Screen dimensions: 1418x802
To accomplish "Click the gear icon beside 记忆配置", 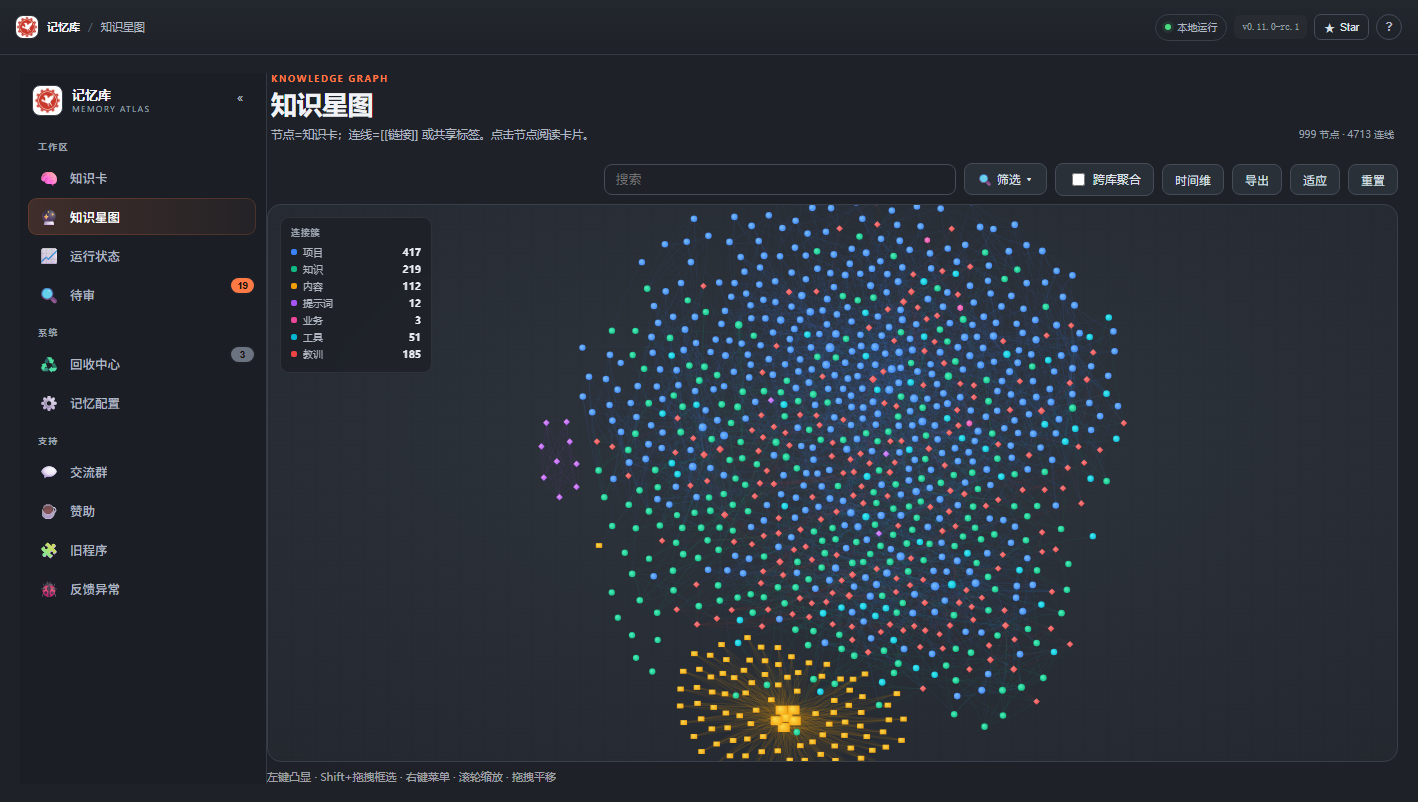I will [49, 403].
